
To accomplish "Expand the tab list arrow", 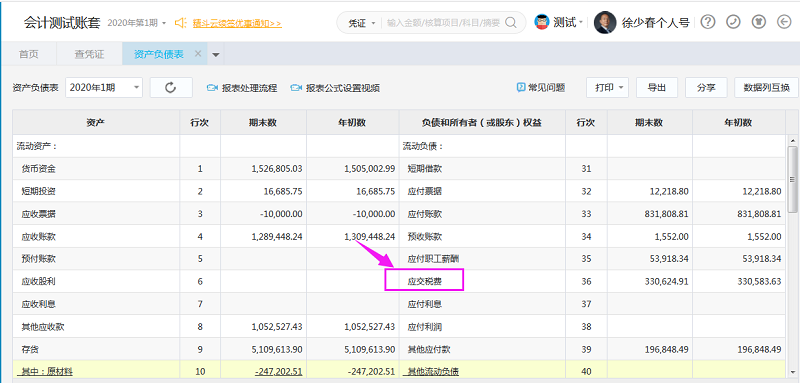I will point(216,55).
